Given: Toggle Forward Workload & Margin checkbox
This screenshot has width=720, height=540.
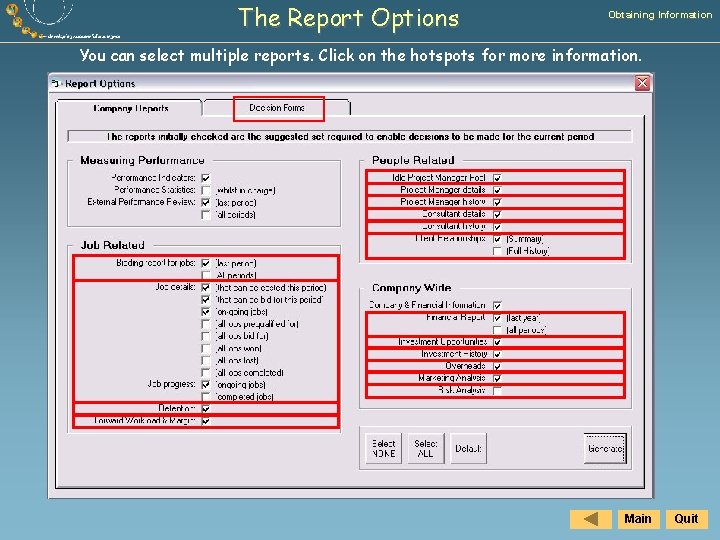Looking at the screenshot, I should click(x=206, y=421).
